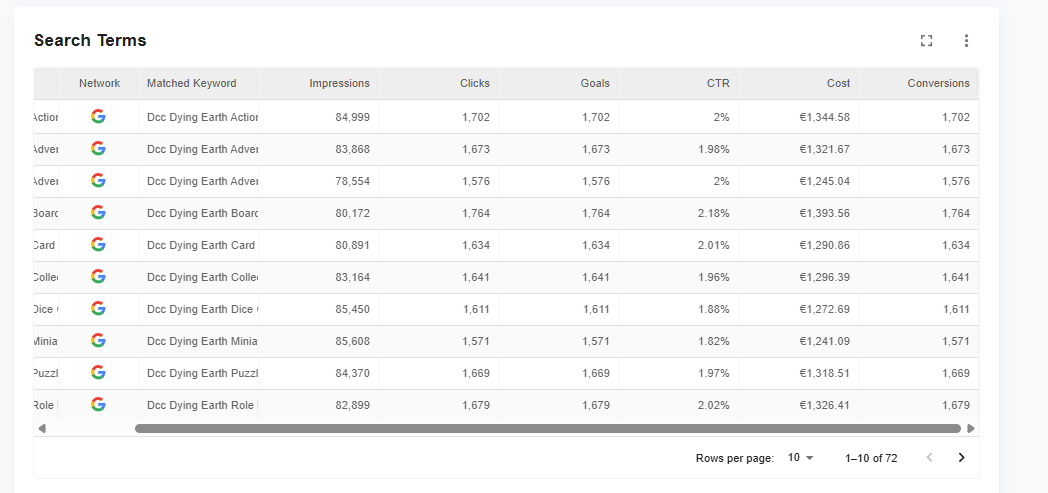Select Dcc Dying Earth Card keyword cell
This screenshot has height=493, width=1048.
[199, 245]
